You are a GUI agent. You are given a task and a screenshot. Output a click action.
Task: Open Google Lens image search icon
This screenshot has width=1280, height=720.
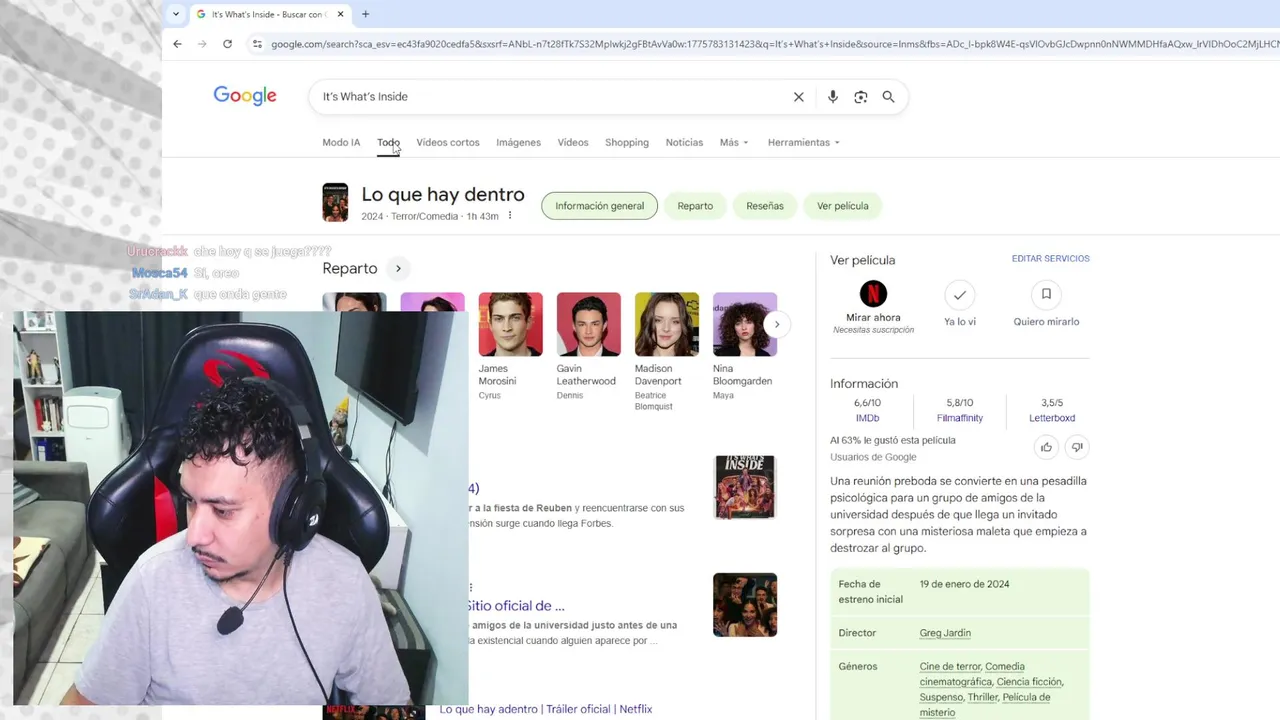(861, 97)
